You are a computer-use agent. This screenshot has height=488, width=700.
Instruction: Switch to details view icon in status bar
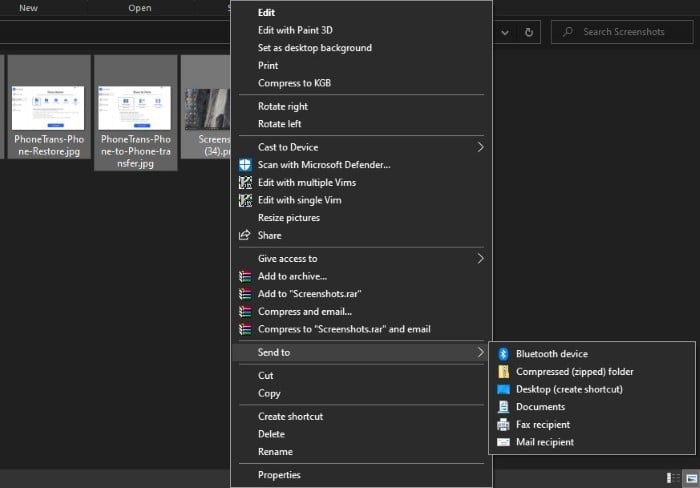click(673, 478)
